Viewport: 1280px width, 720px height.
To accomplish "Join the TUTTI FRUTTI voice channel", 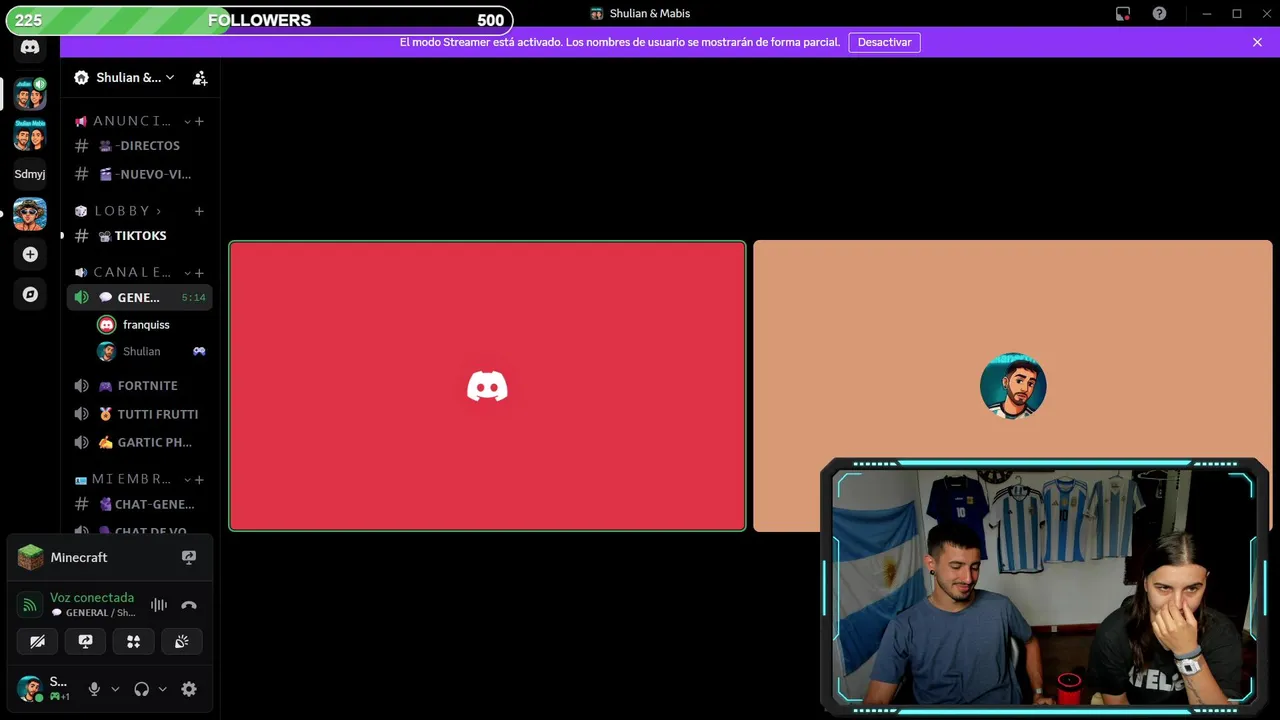I will point(139,414).
